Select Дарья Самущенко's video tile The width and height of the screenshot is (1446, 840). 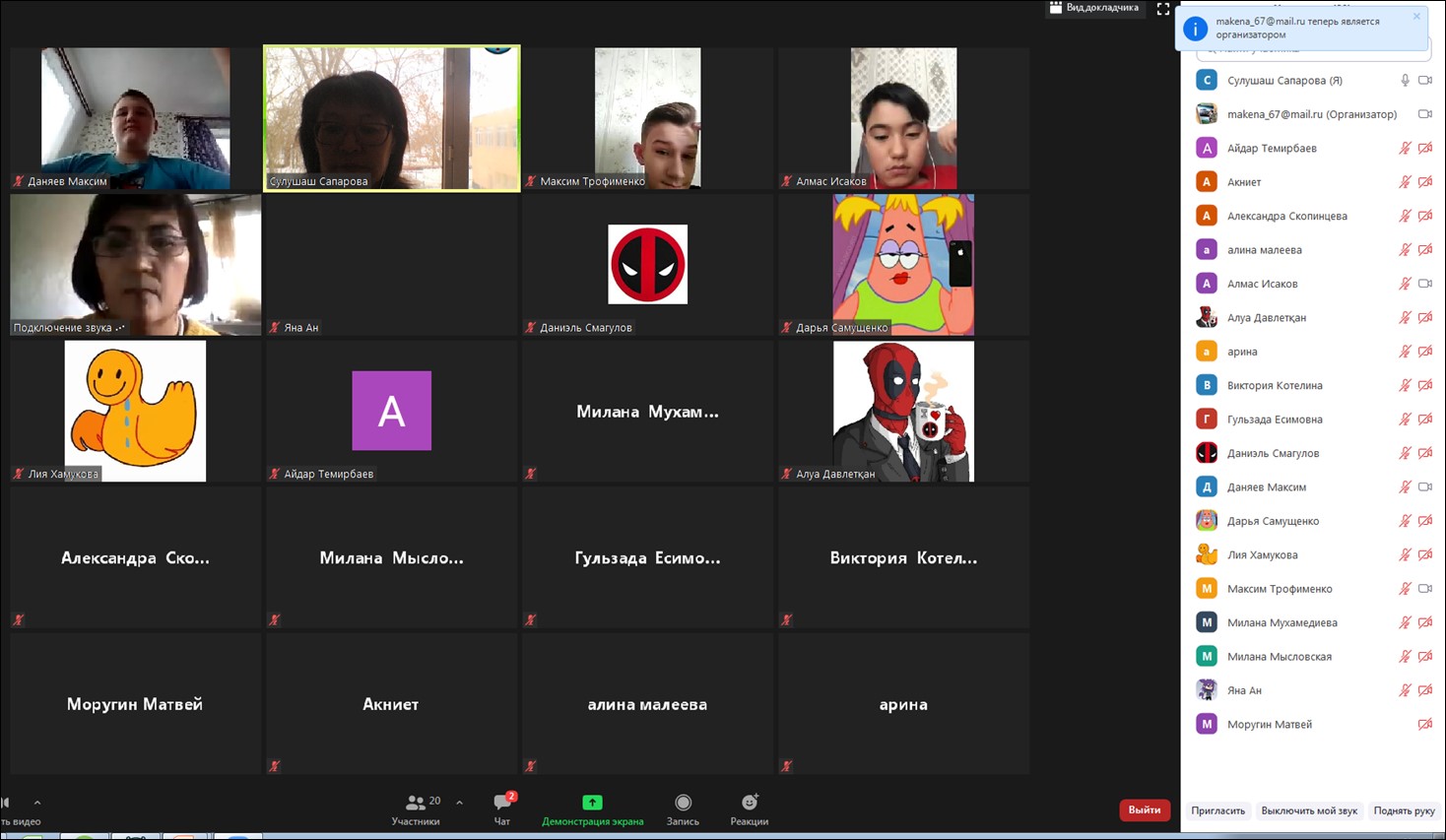[x=903, y=264]
